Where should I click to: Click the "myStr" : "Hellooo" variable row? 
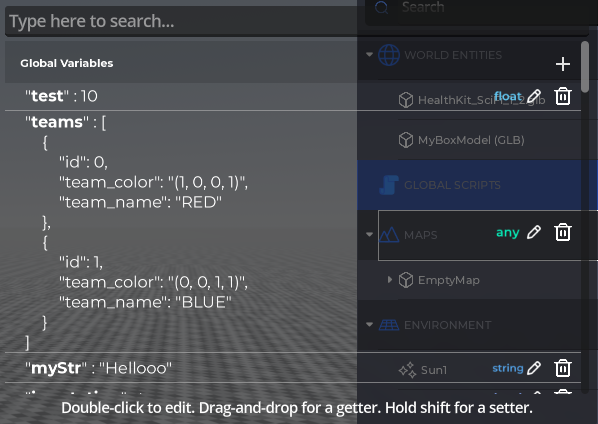[293, 368]
